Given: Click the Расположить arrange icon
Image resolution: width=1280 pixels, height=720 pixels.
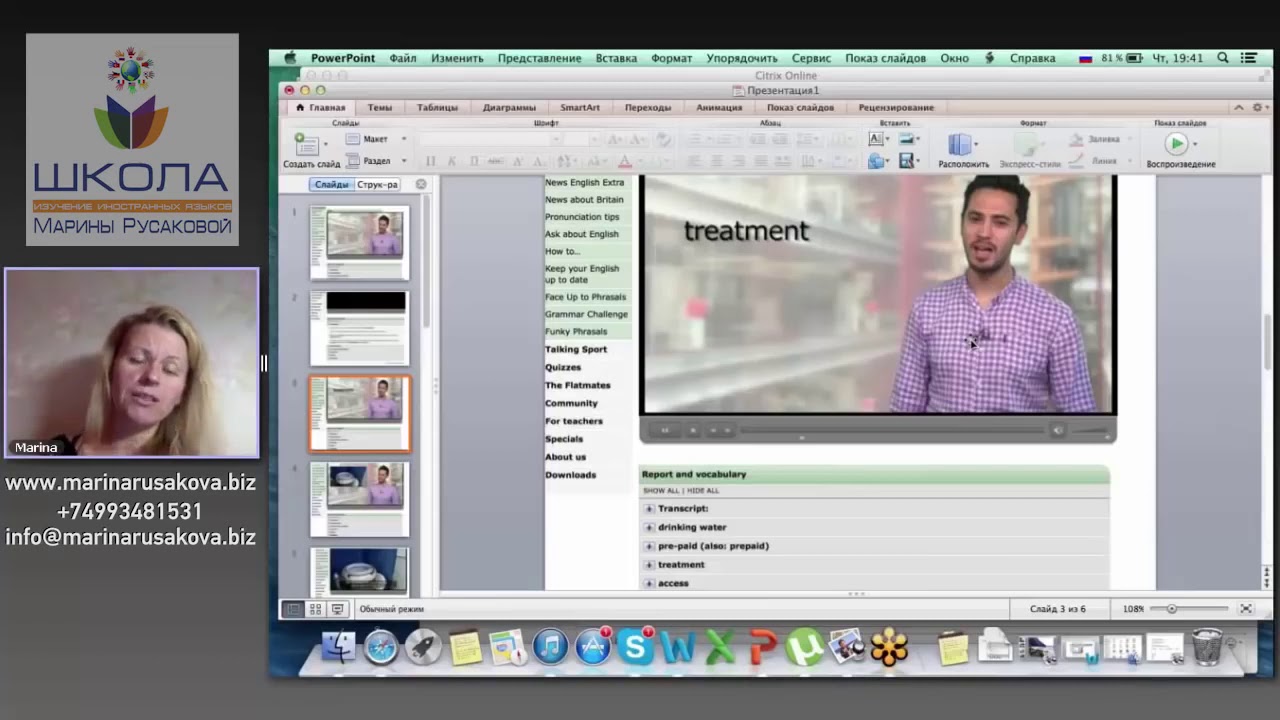Looking at the screenshot, I should (x=959, y=145).
